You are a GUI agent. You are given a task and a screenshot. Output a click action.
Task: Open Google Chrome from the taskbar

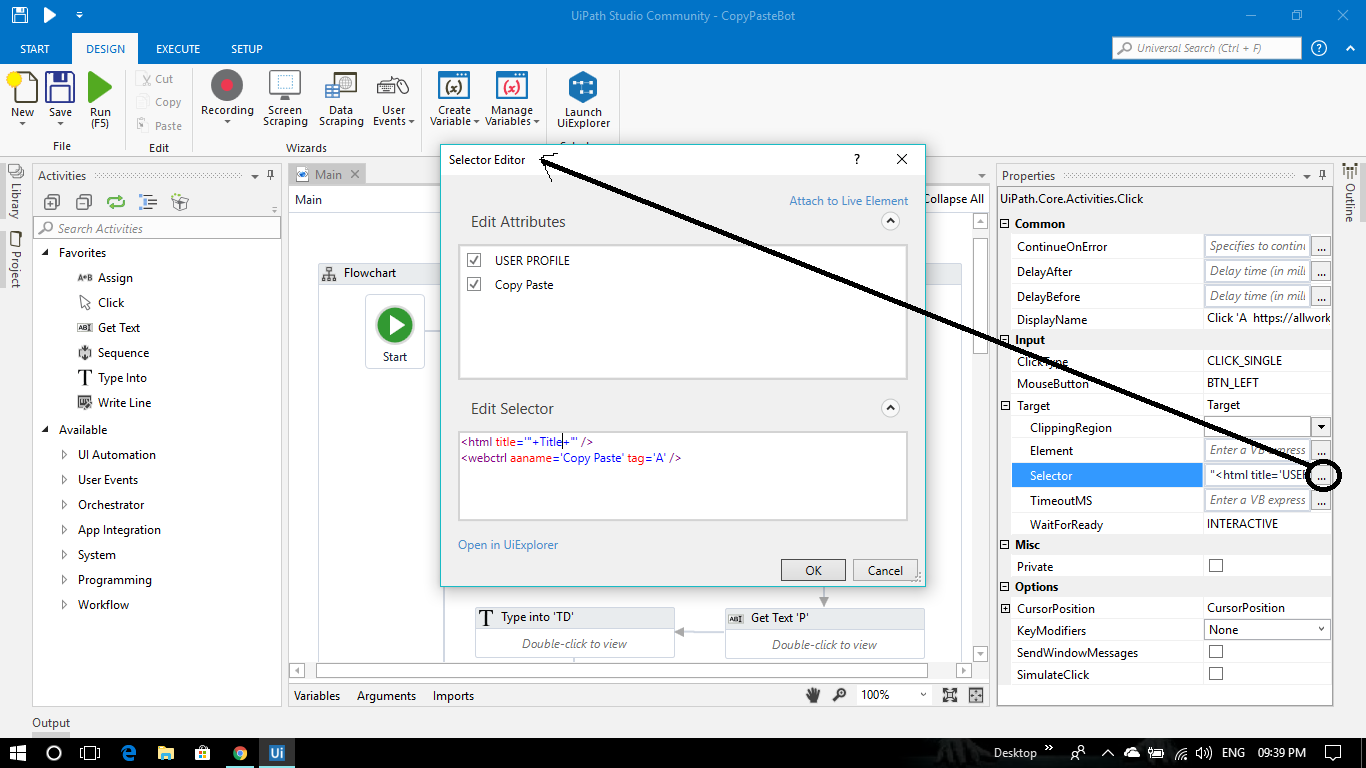[x=240, y=752]
